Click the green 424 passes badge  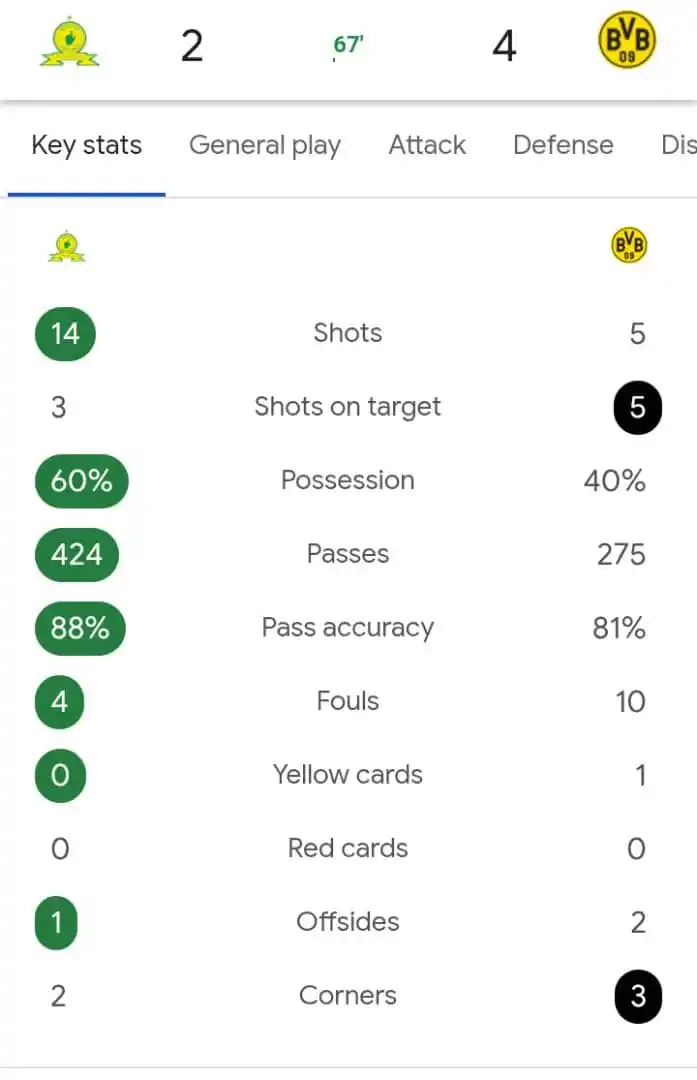pos(76,554)
